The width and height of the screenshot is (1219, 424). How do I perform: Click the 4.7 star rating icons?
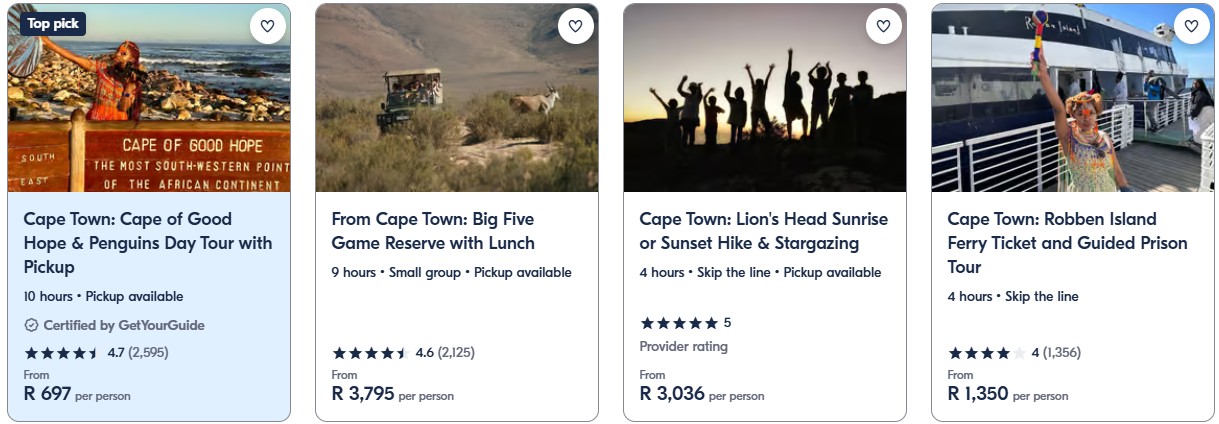point(61,353)
